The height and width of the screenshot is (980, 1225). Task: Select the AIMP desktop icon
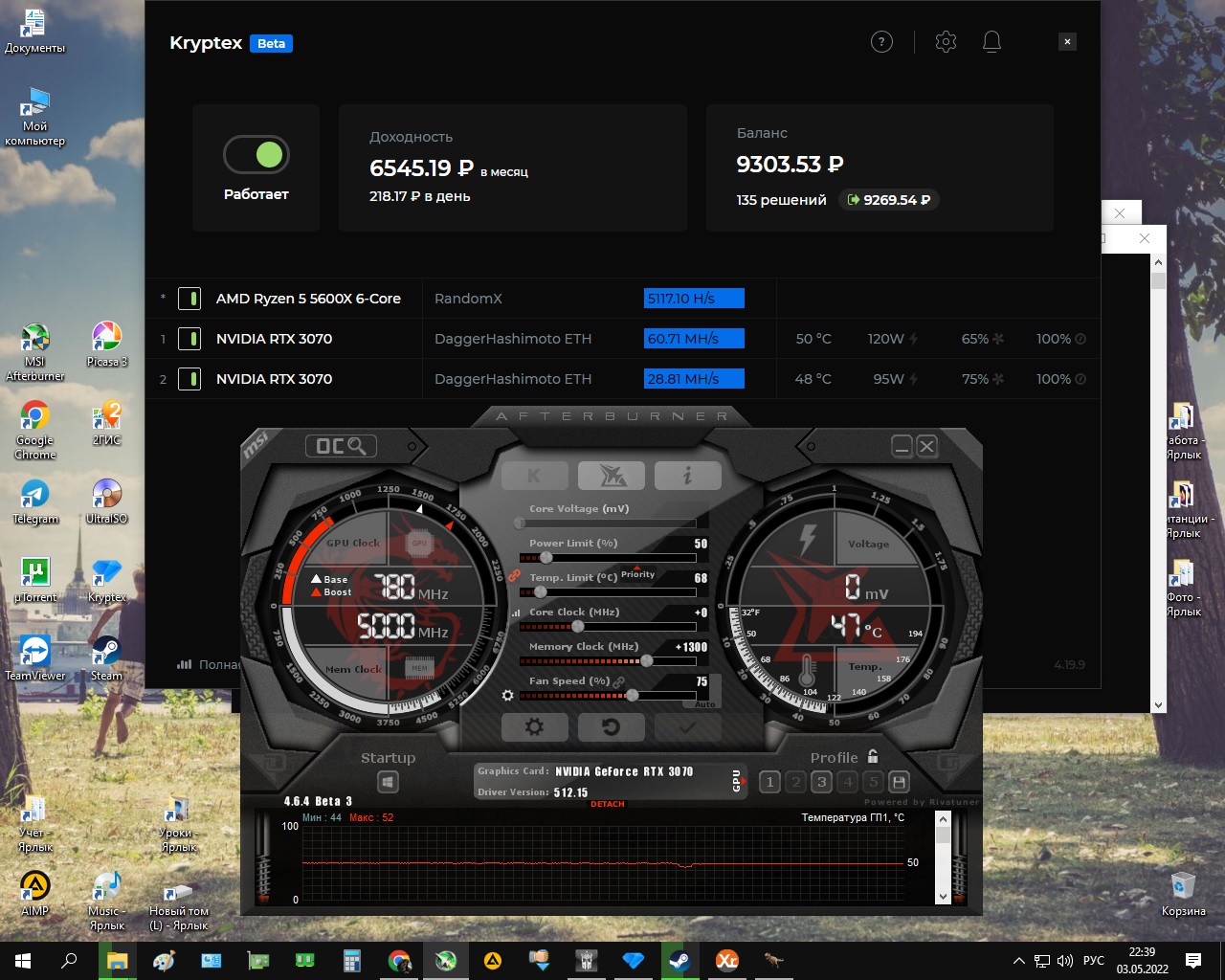click(x=35, y=895)
